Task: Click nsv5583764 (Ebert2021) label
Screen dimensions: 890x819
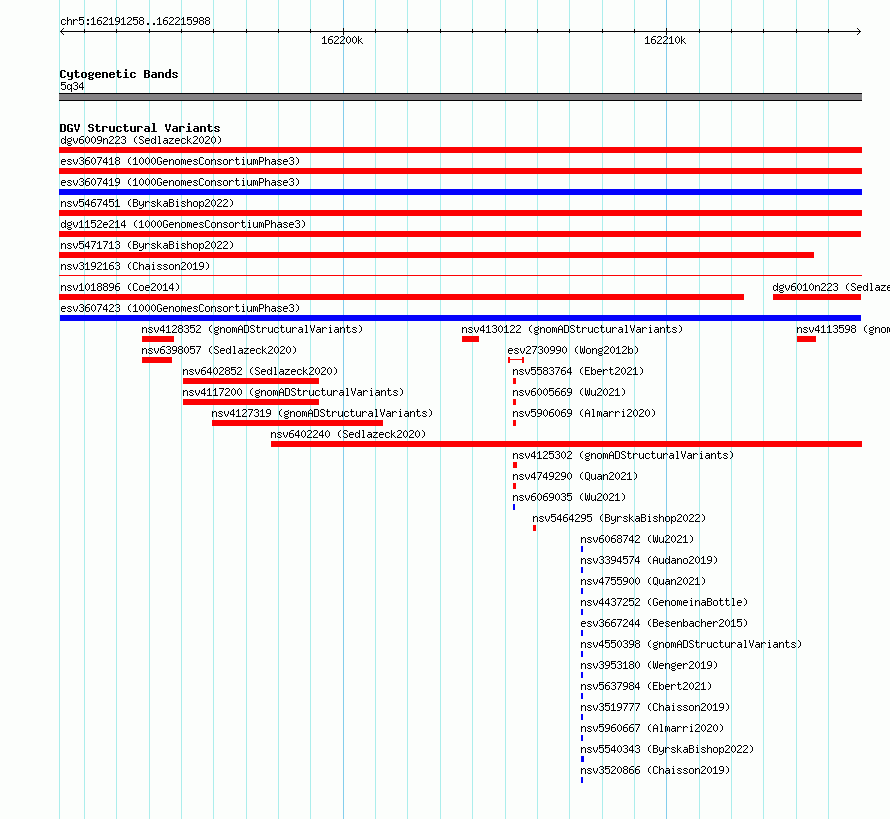Action: (578, 371)
